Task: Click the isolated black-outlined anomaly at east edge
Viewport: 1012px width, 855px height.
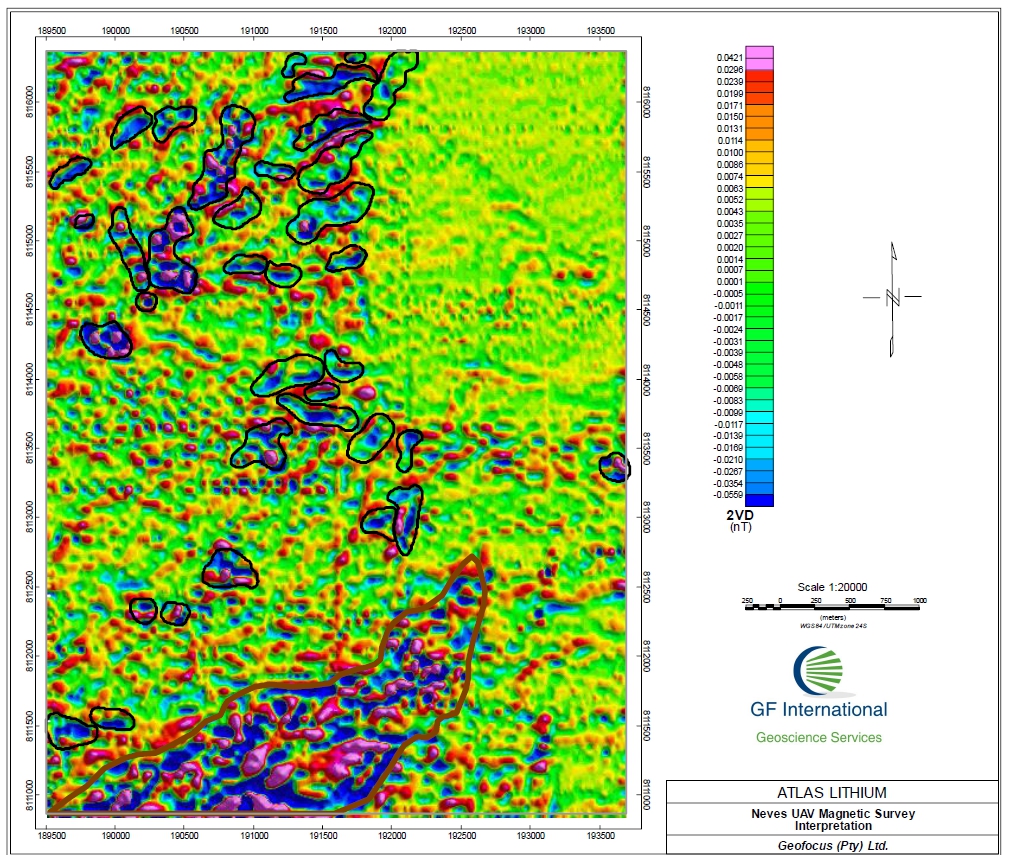Action: click(614, 466)
